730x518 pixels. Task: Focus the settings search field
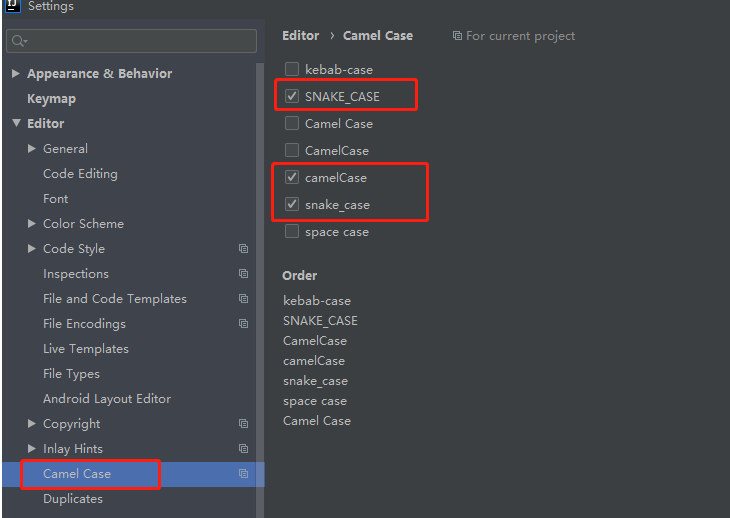coord(131,41)
